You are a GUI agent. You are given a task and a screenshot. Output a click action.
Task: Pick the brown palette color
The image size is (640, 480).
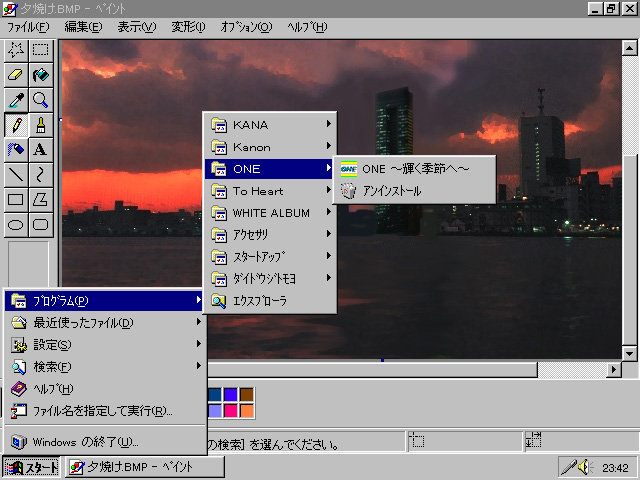(247, 395)
